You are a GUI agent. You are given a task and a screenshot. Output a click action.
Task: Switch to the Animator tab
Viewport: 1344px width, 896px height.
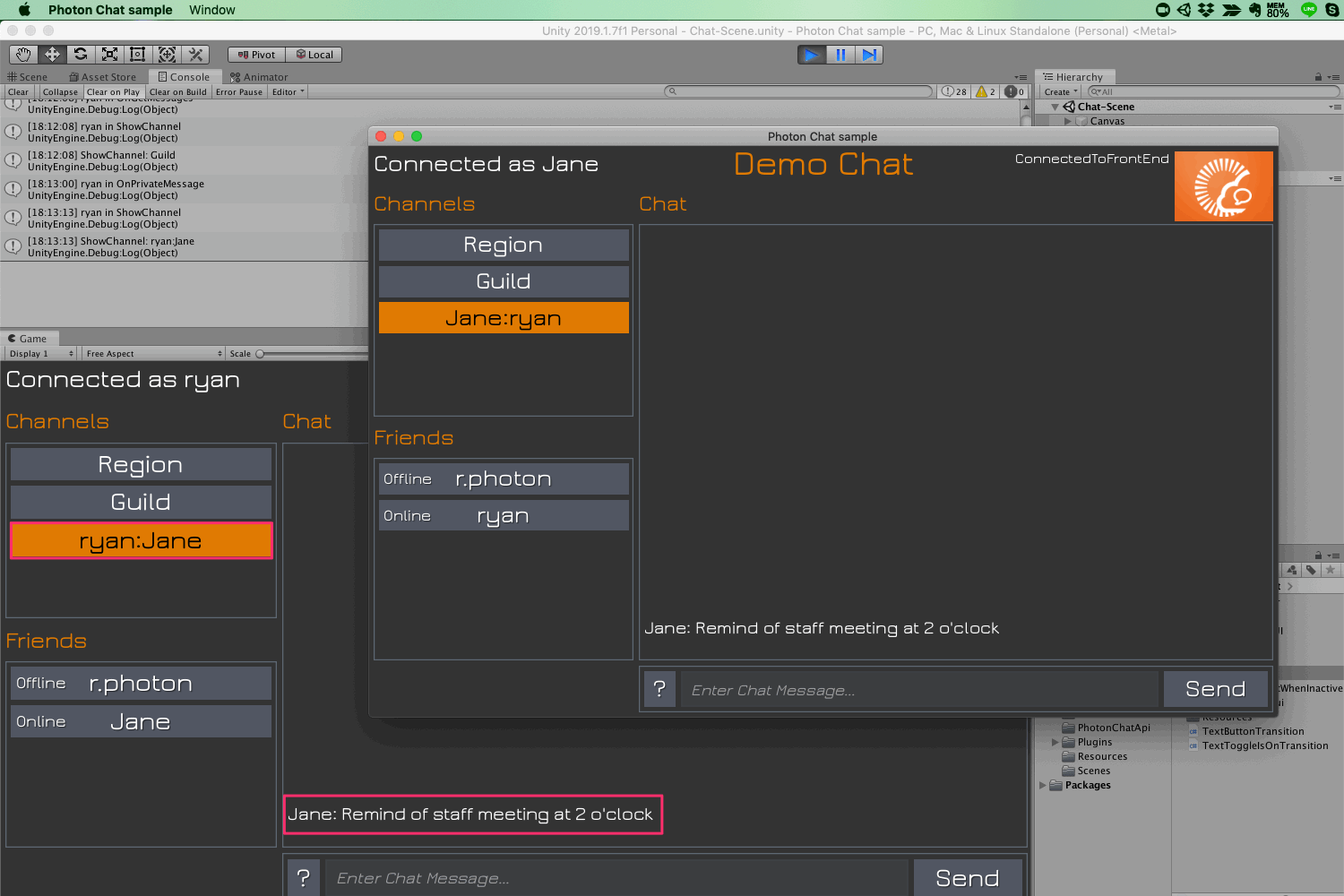[259, 77]
